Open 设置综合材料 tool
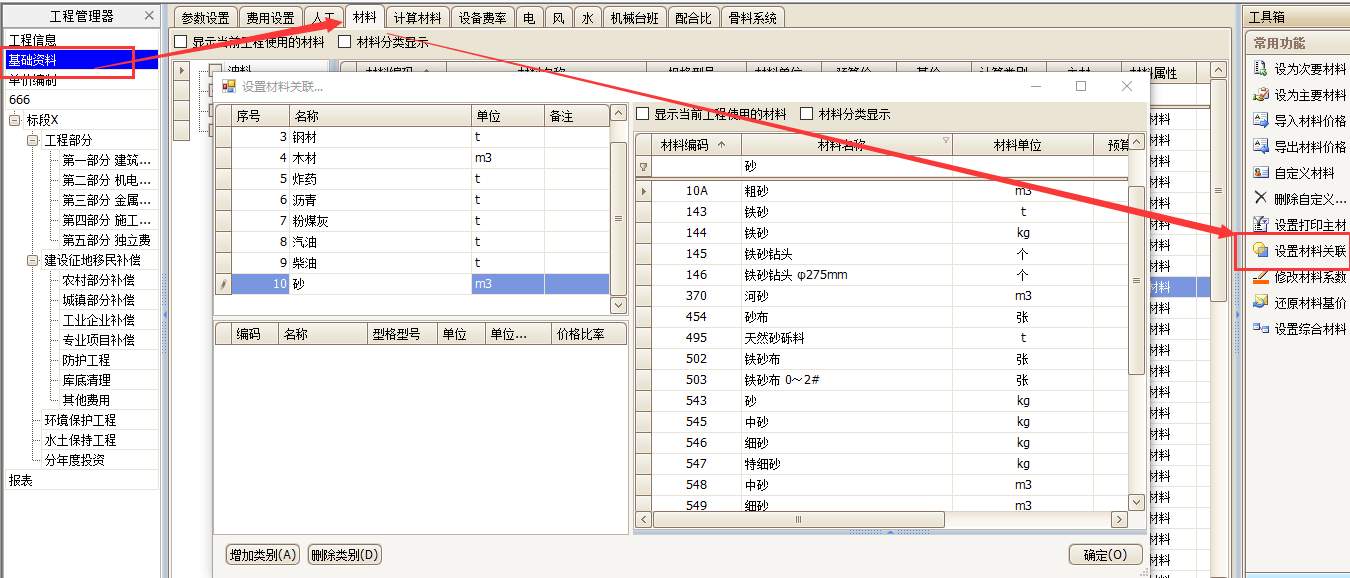 coord(1261,329)
